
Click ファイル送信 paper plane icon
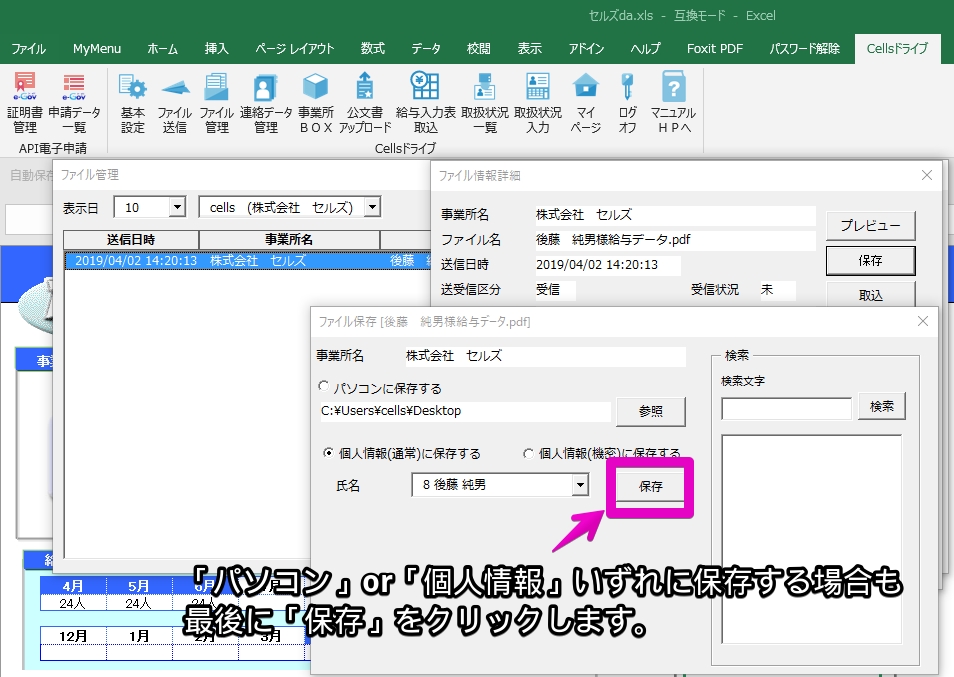pyautogui.click(x=175, y=102)
